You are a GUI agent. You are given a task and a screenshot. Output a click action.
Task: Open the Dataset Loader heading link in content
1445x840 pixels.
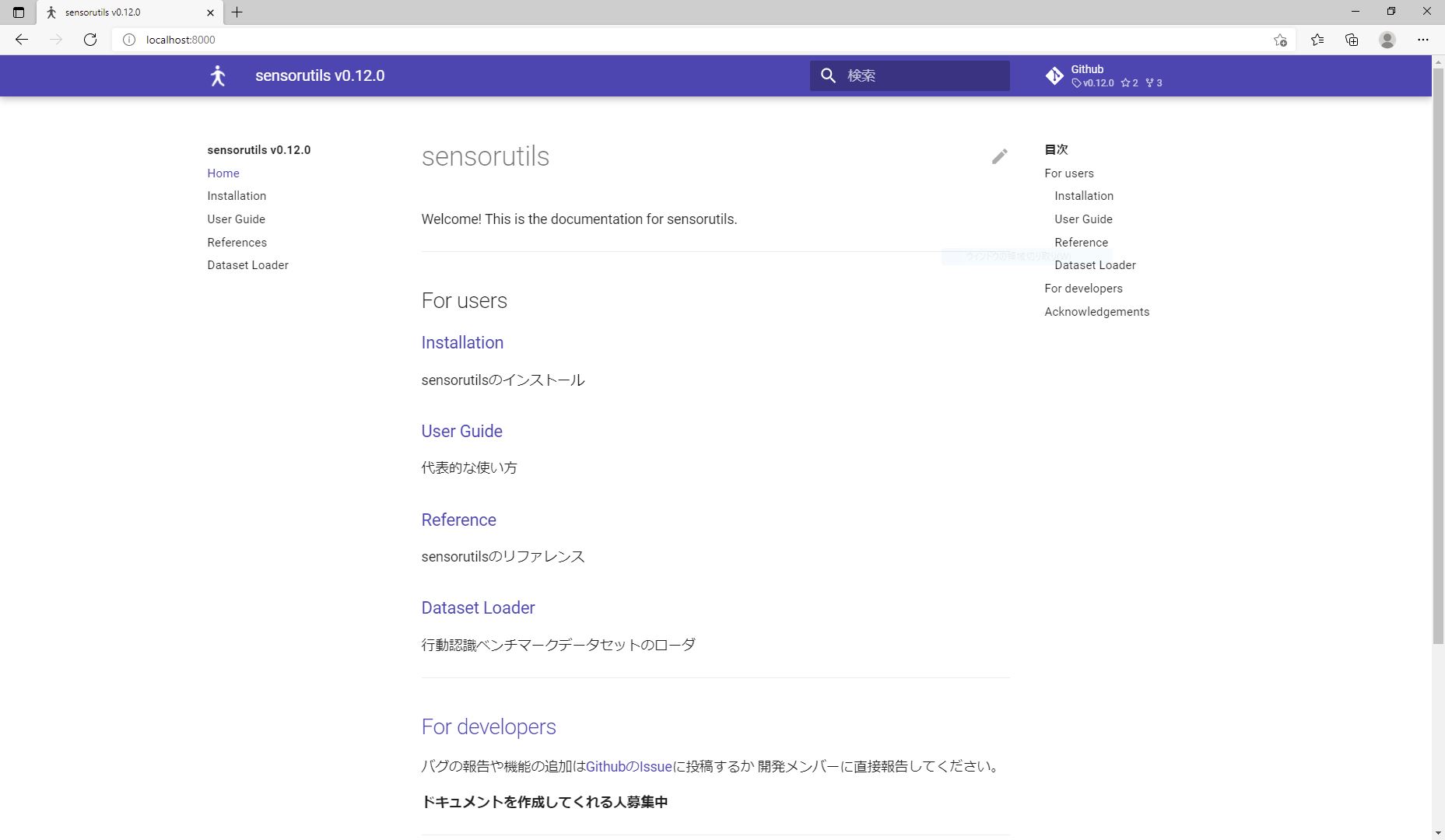478,608
